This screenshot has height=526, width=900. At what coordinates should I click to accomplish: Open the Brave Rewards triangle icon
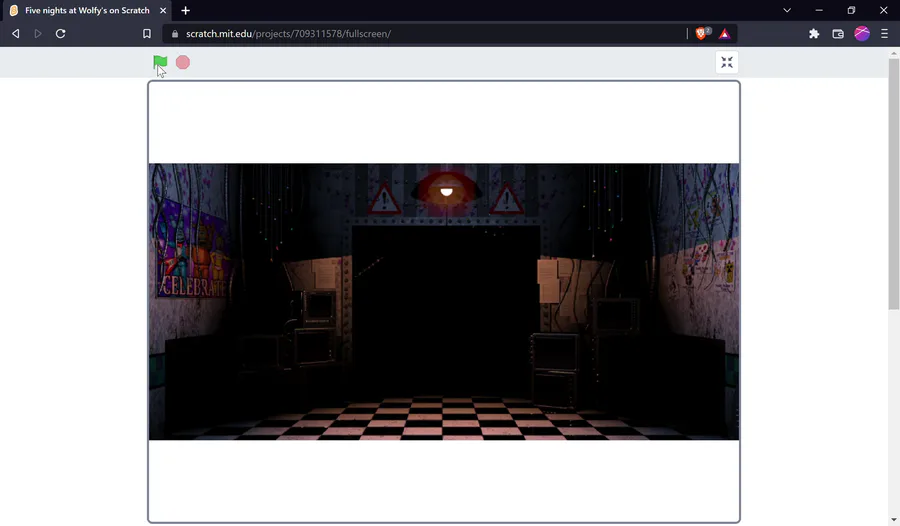point(724,34)
